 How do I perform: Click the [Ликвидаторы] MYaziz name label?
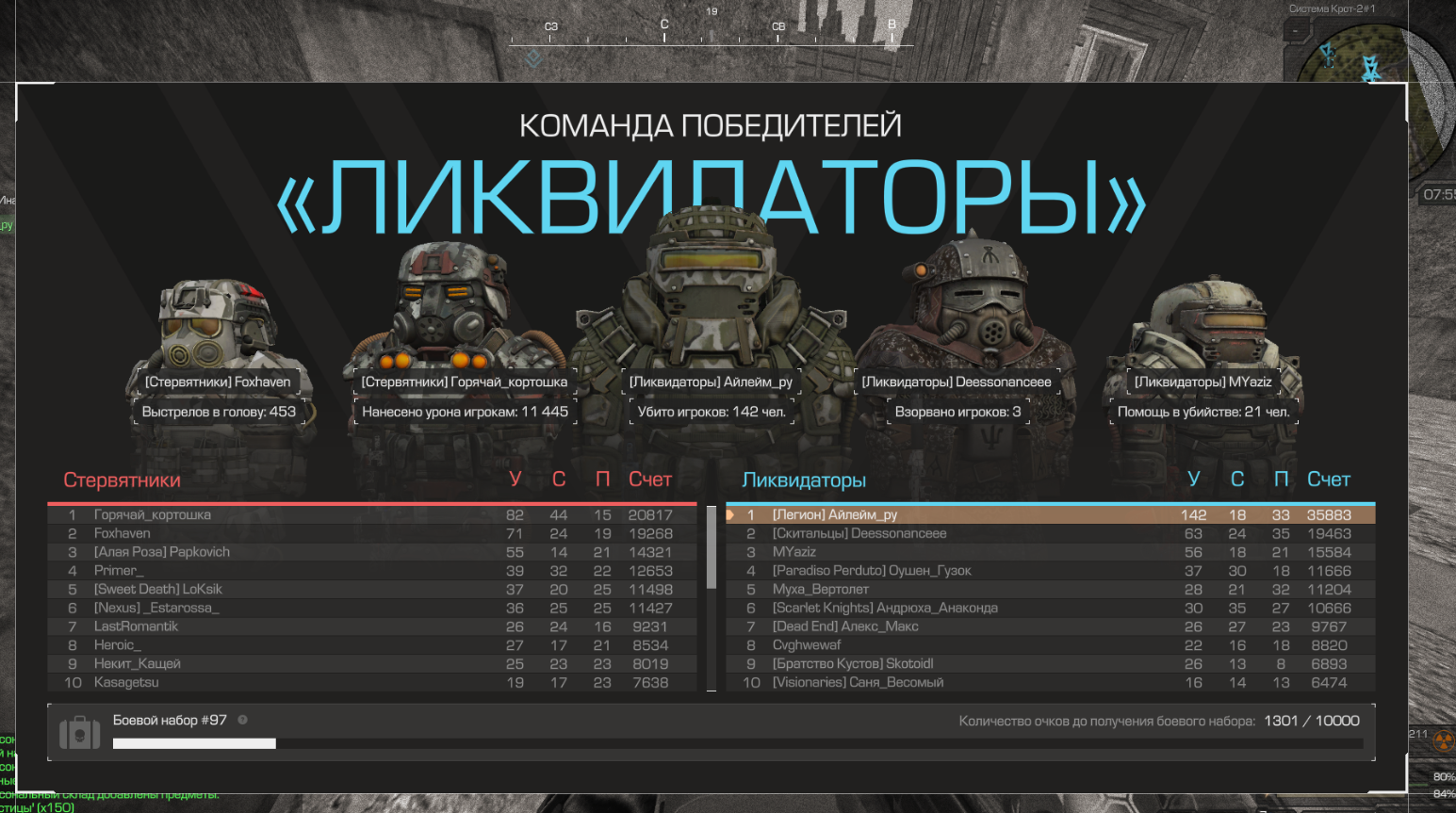pyautogui.click(x=1203, y=382)
